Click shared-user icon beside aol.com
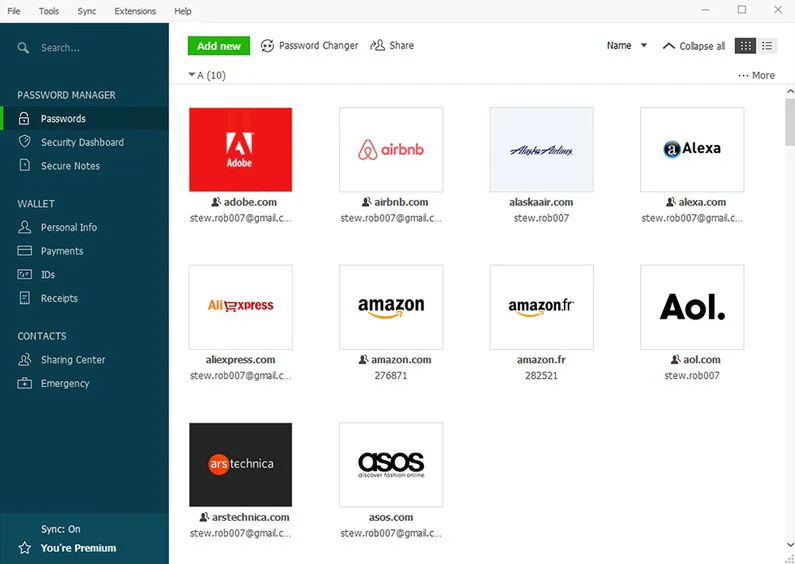 [x=675, y=360]
